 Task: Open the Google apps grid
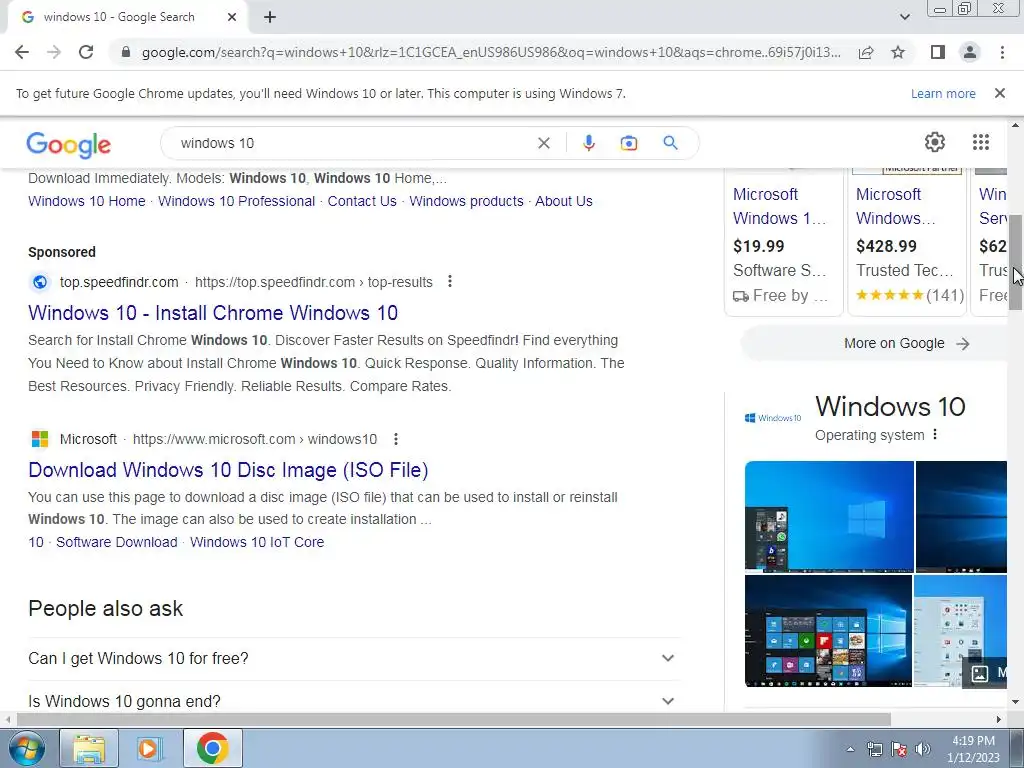click(981, 142)
